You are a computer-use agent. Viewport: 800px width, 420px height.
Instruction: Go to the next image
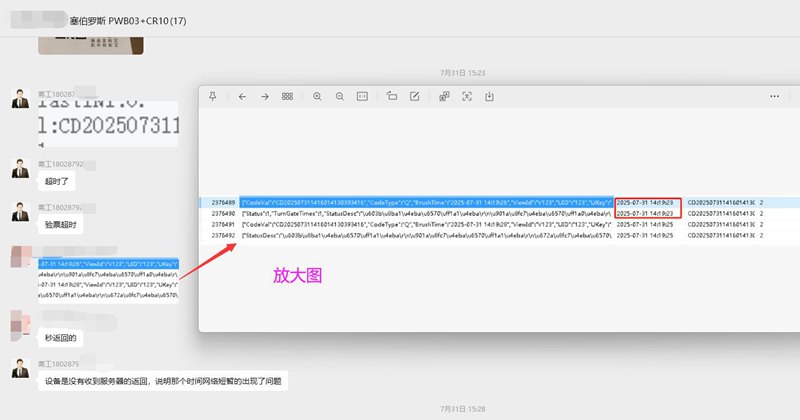point(265,97)
